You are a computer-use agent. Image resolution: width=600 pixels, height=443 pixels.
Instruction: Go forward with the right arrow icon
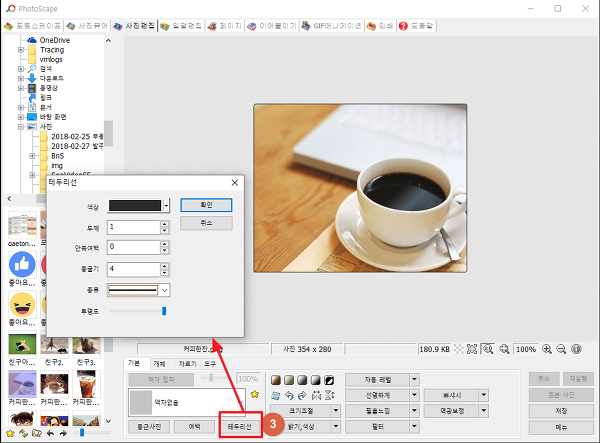pyautogui.click(x=63, y=433)
